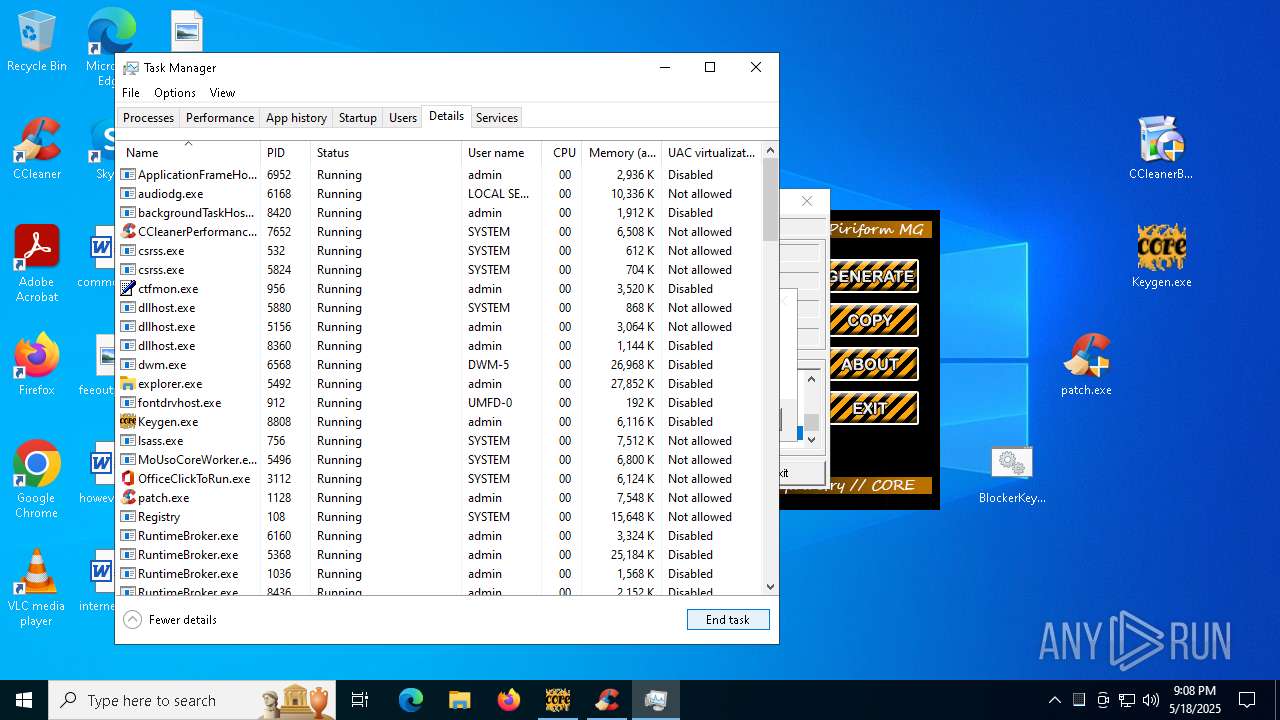
Task: Sort by CPU column header
Action: click(561, 153)
